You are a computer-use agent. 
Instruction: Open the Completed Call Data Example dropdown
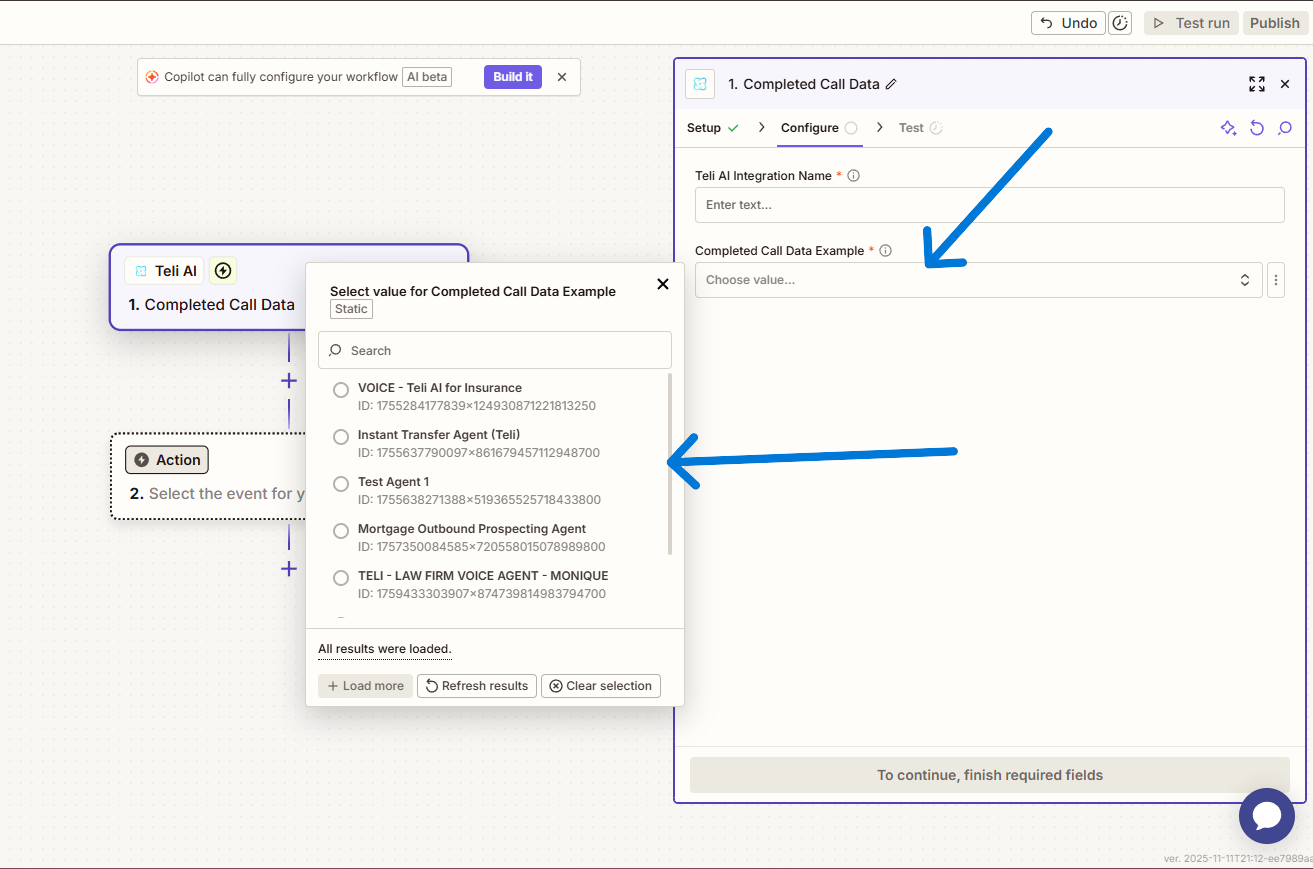tap(979, 280)
